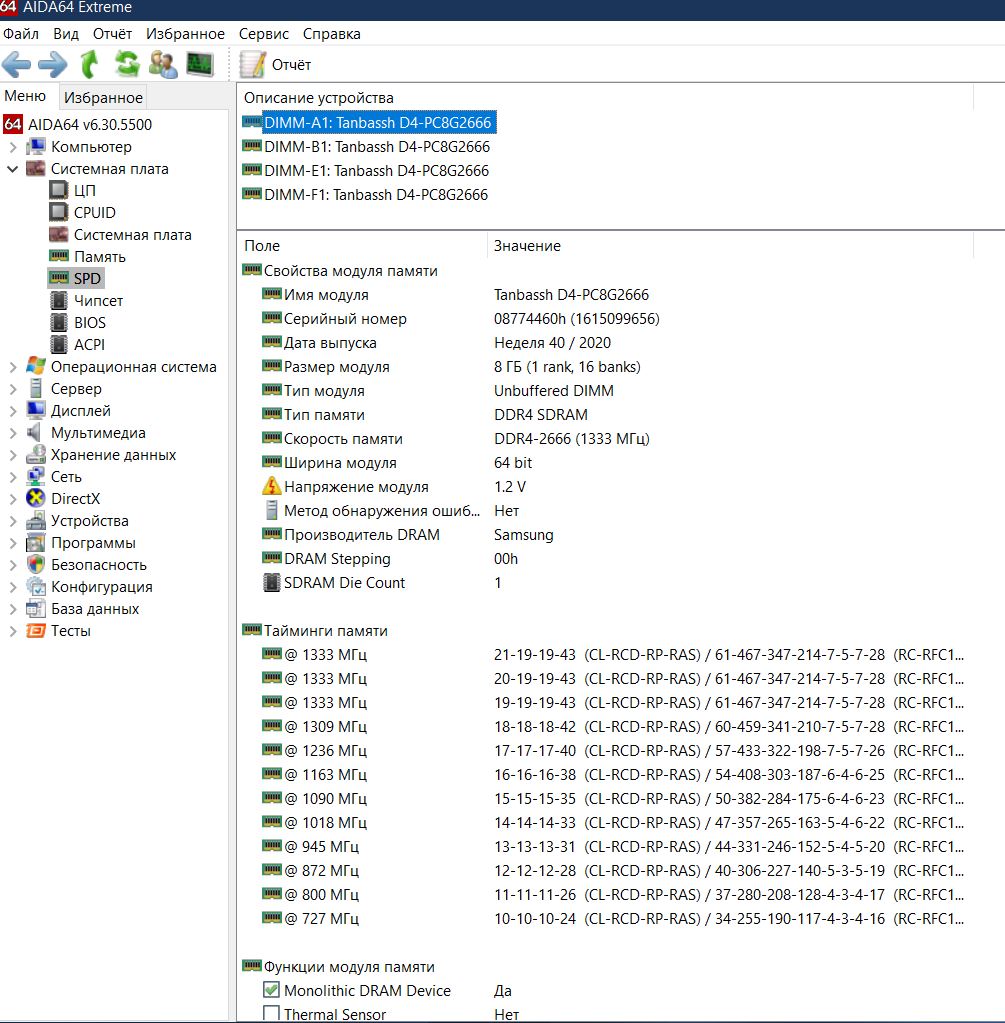This screenshot has width=1005, height=1023.
Task: Open the Справка menu
Action: tap(332, 34)
